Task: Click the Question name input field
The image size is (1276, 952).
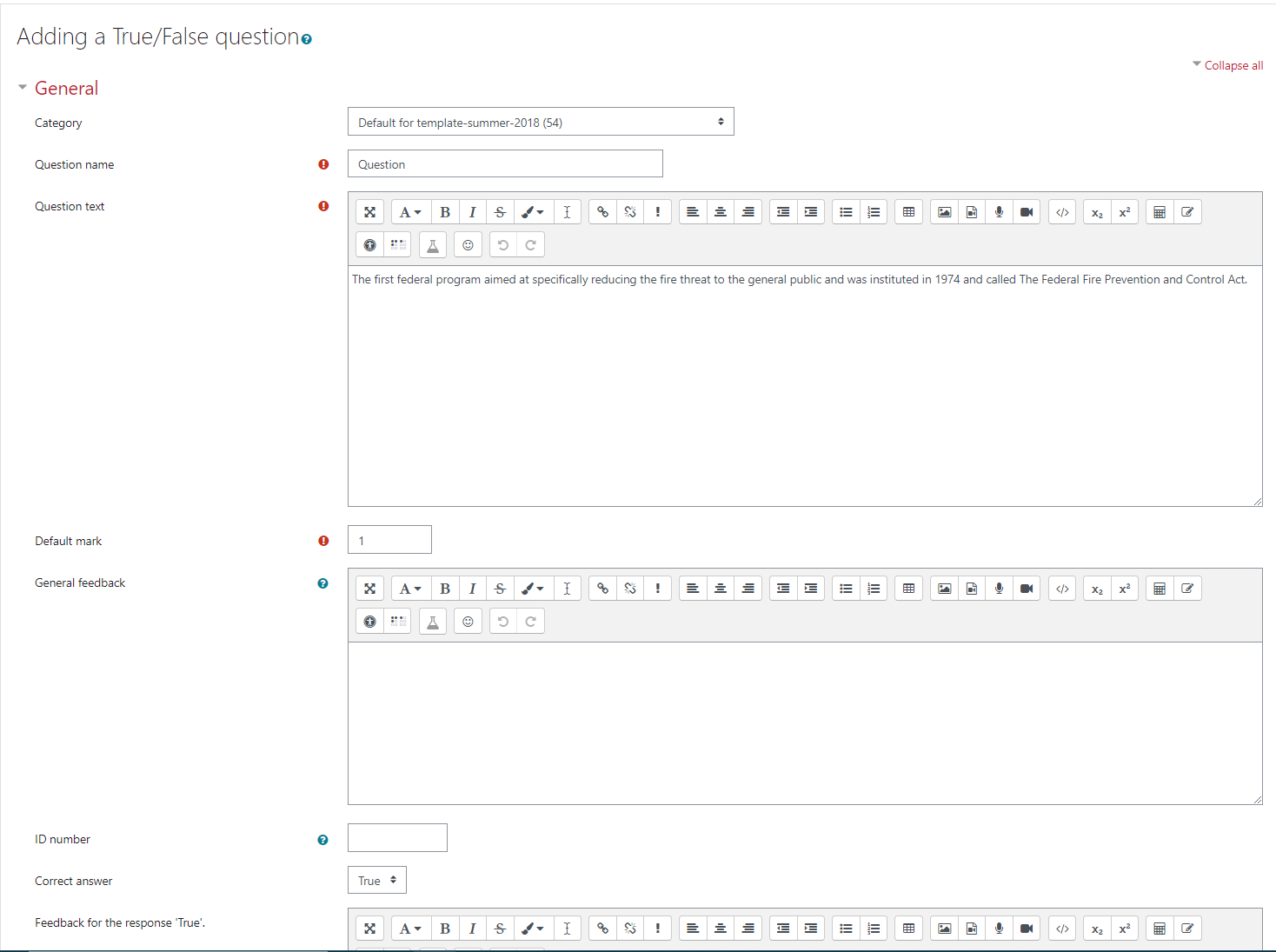Action: pos(505,163)
